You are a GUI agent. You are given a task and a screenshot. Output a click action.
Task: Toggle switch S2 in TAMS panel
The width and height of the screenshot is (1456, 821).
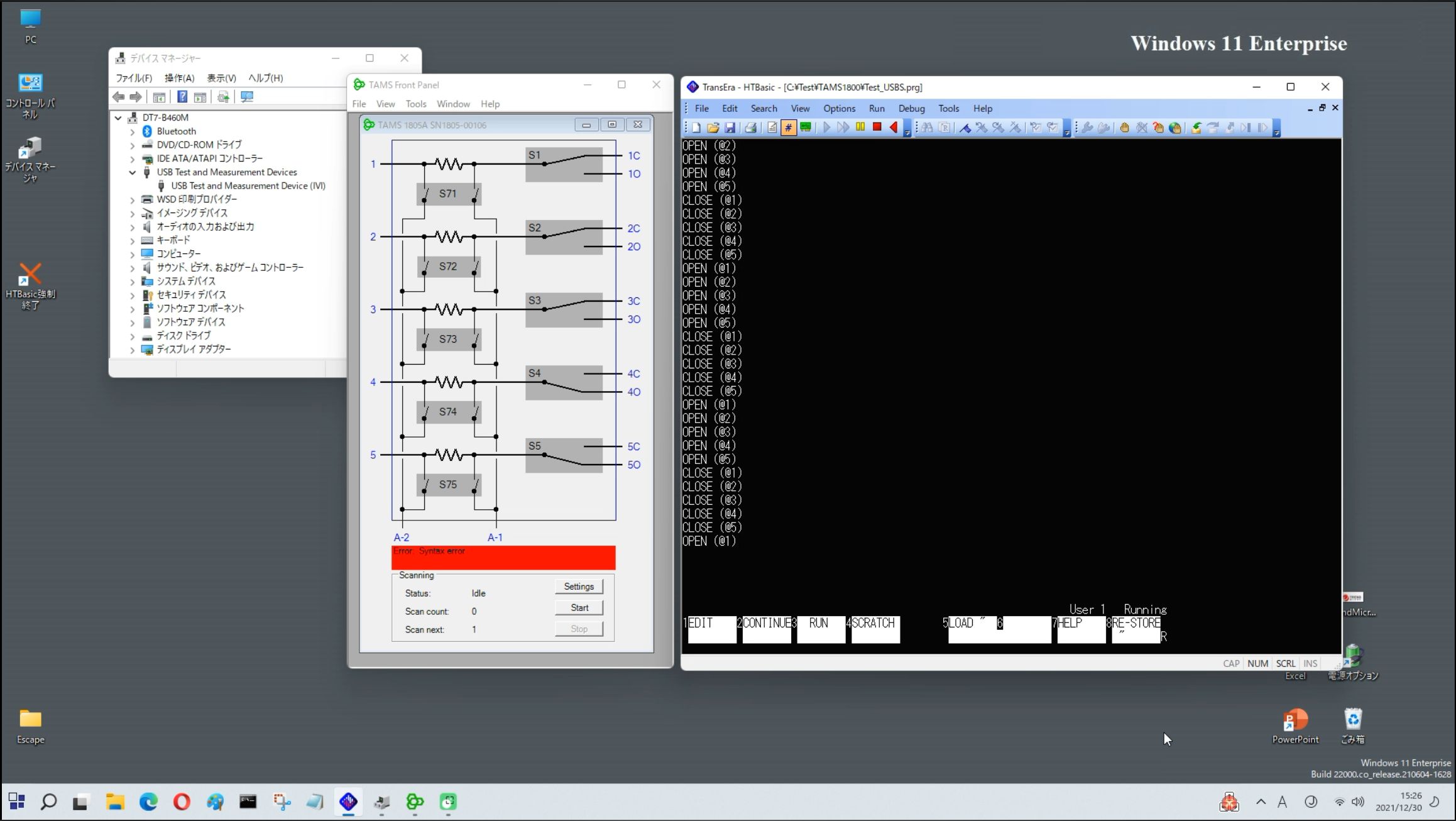coord(564,237)
